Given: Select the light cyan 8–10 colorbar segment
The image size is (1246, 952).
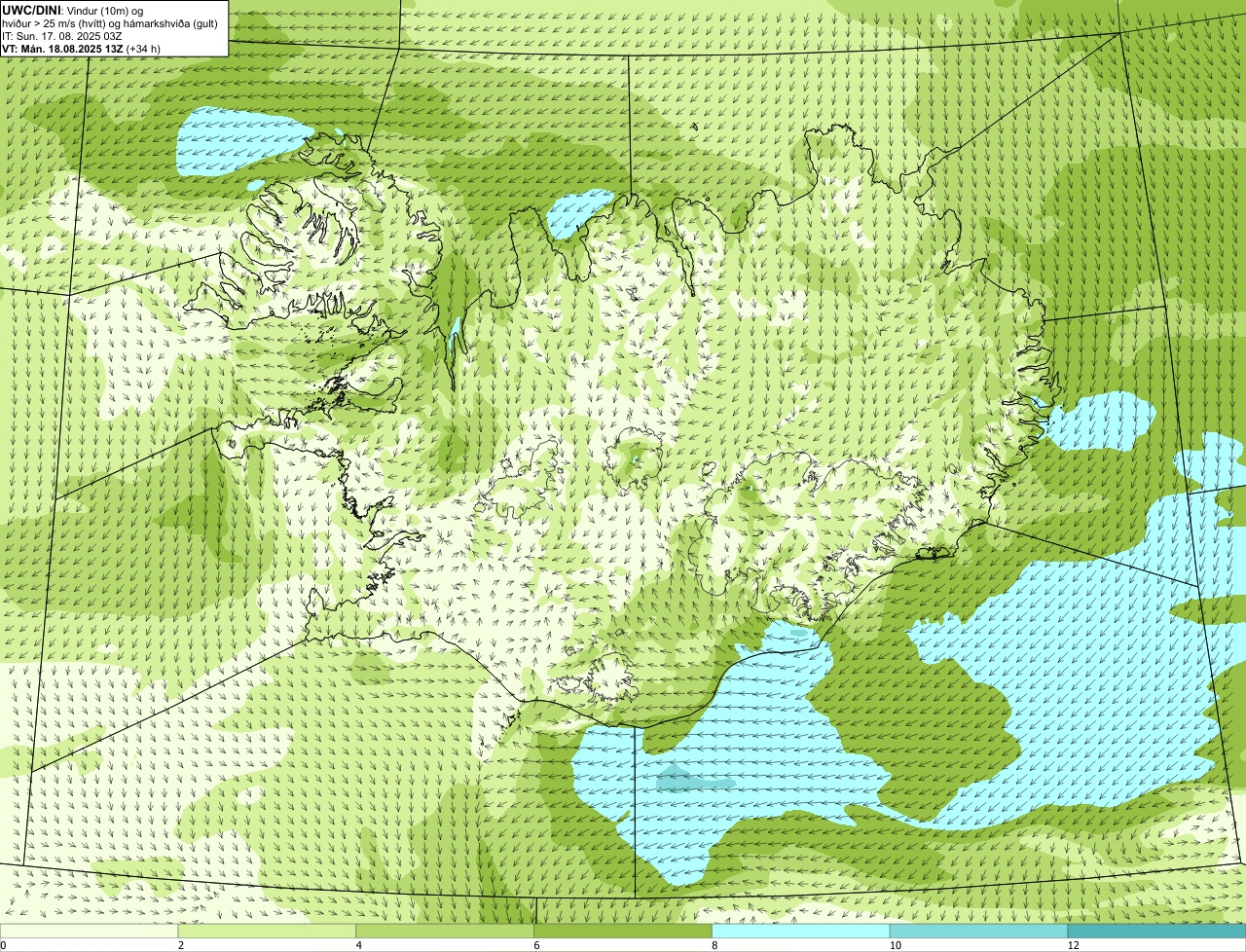Looking at the screenshot, I should (801, 932).
